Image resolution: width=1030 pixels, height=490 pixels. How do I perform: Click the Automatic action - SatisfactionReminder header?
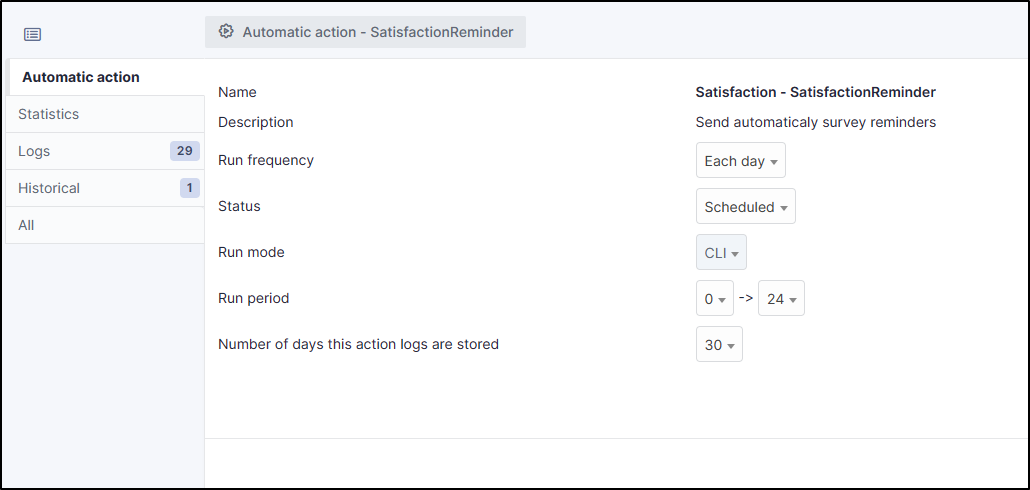click(377, 32)
